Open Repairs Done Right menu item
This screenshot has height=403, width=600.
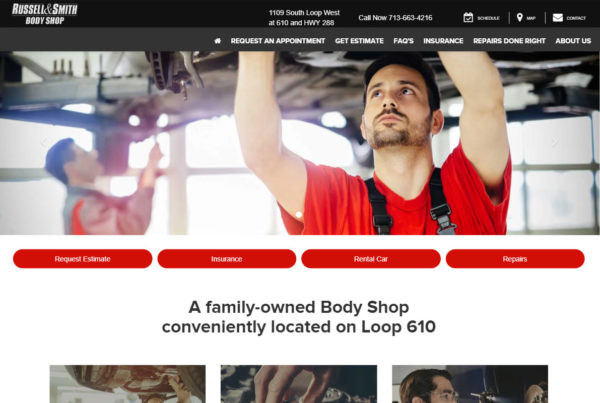509,41
